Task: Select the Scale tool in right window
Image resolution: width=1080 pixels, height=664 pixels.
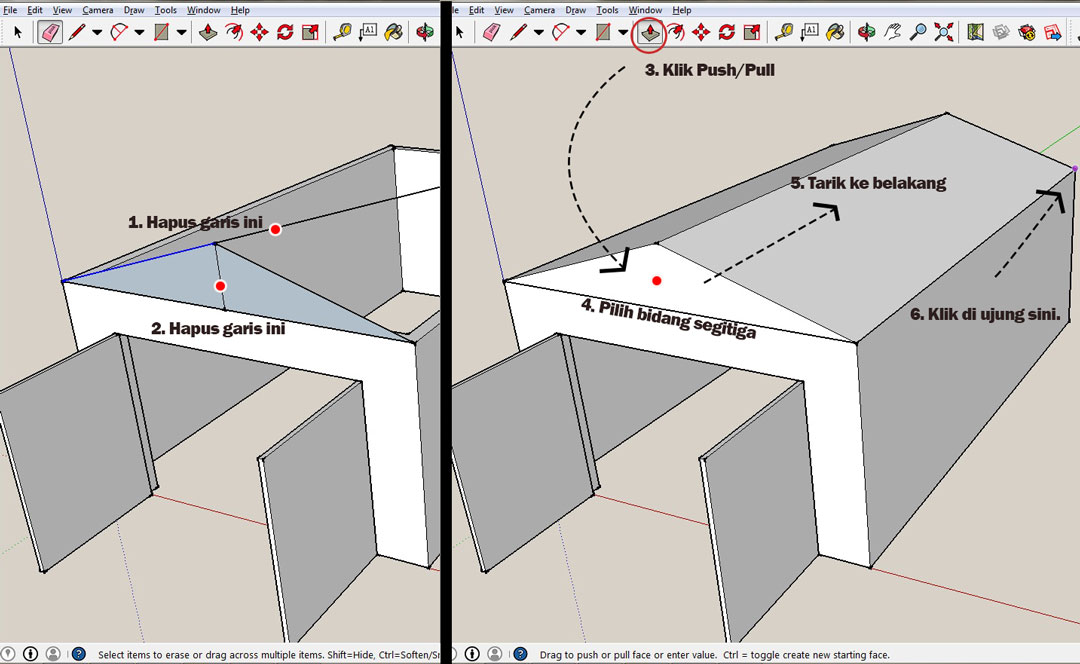Action: coord(752,32)
